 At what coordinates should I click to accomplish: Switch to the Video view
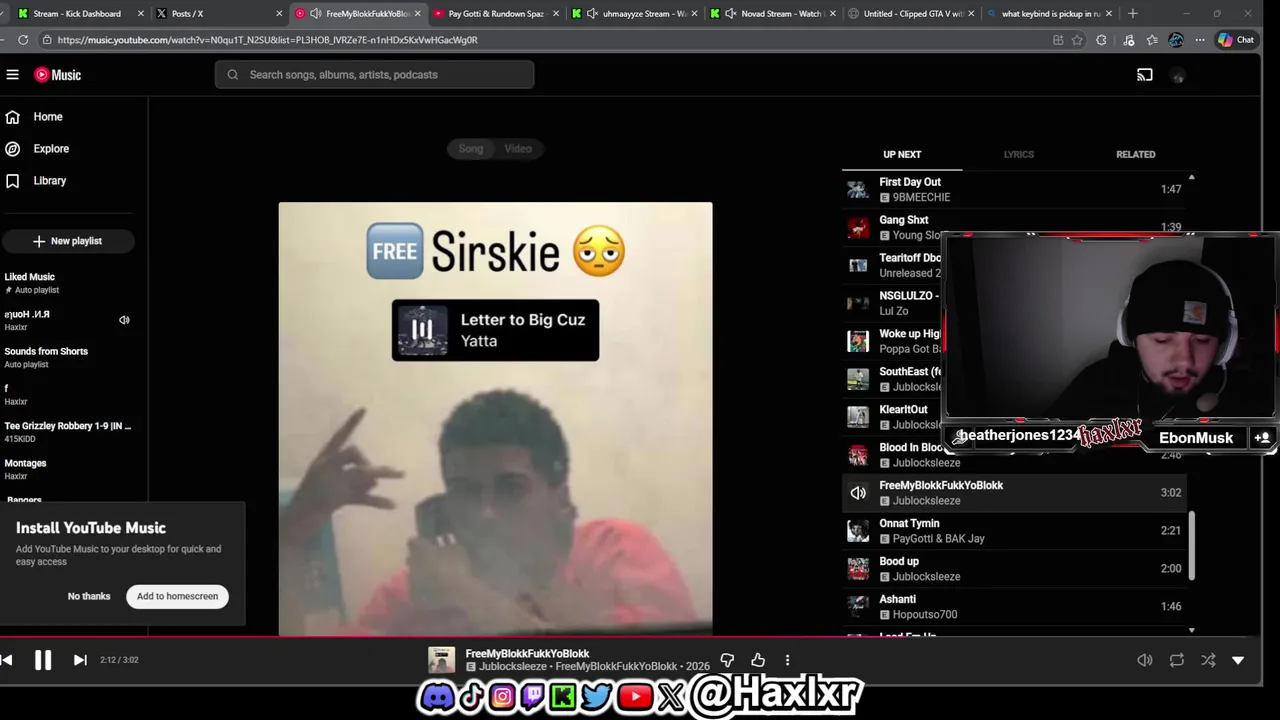[518, 148]
